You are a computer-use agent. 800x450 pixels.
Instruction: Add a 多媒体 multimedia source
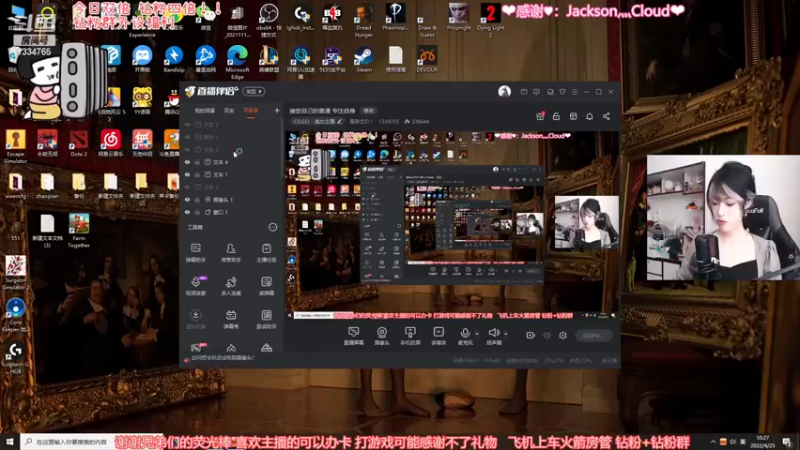tap(439, 336)
